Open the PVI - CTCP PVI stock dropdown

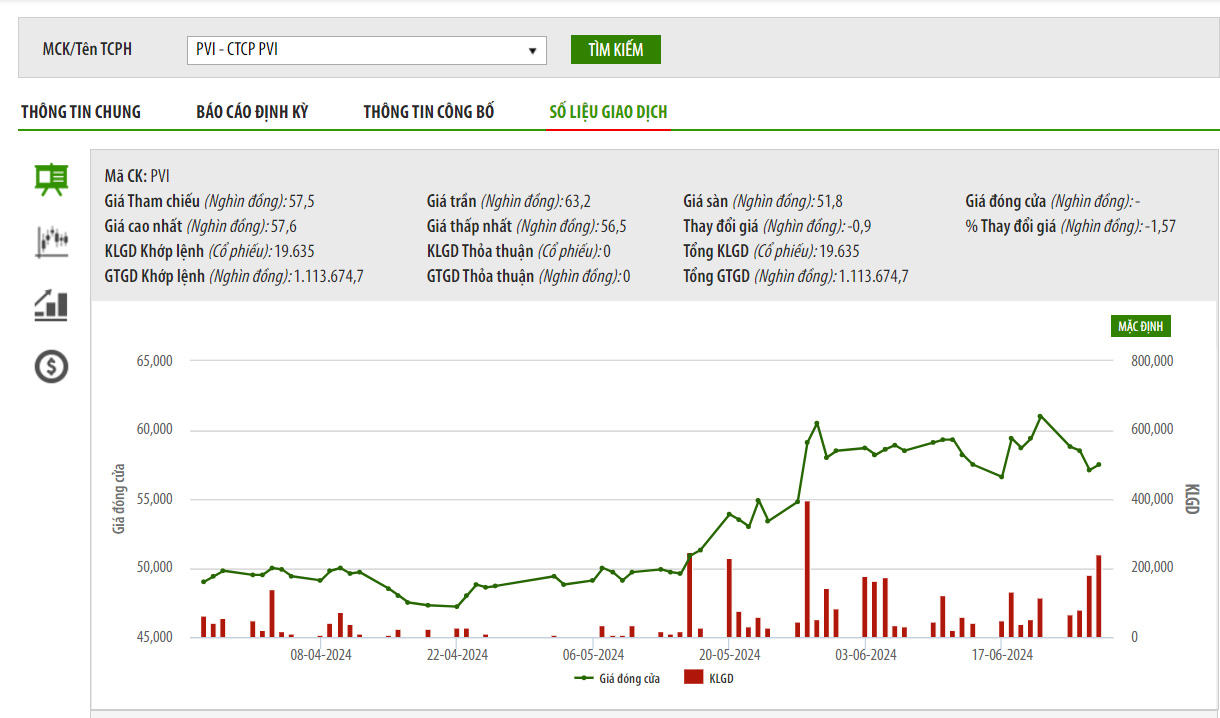click(x=366, y=50)
